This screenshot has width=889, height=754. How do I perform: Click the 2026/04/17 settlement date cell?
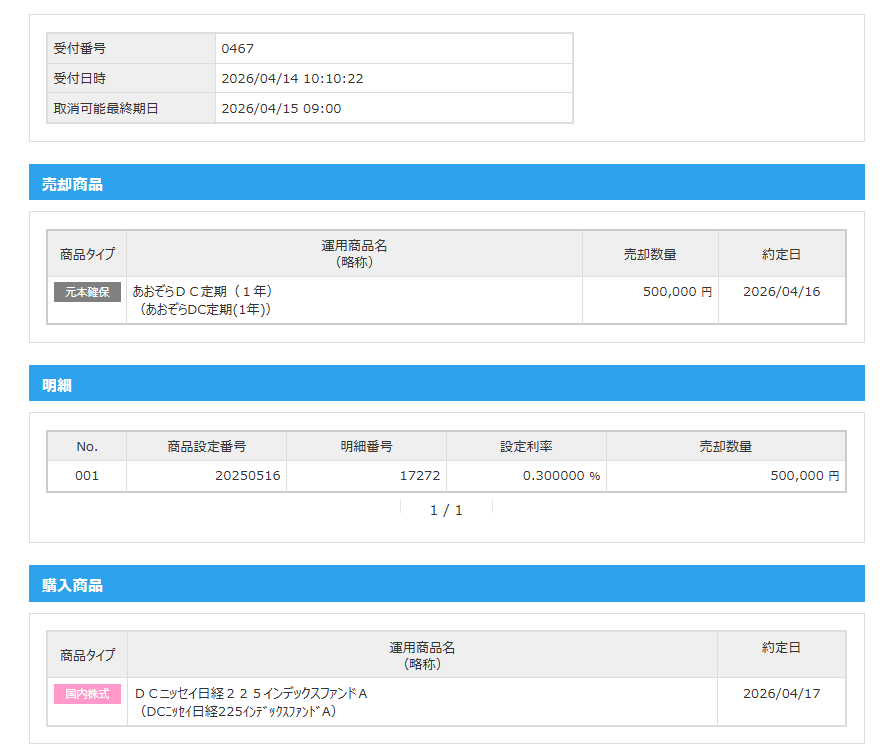coord(781,693)
